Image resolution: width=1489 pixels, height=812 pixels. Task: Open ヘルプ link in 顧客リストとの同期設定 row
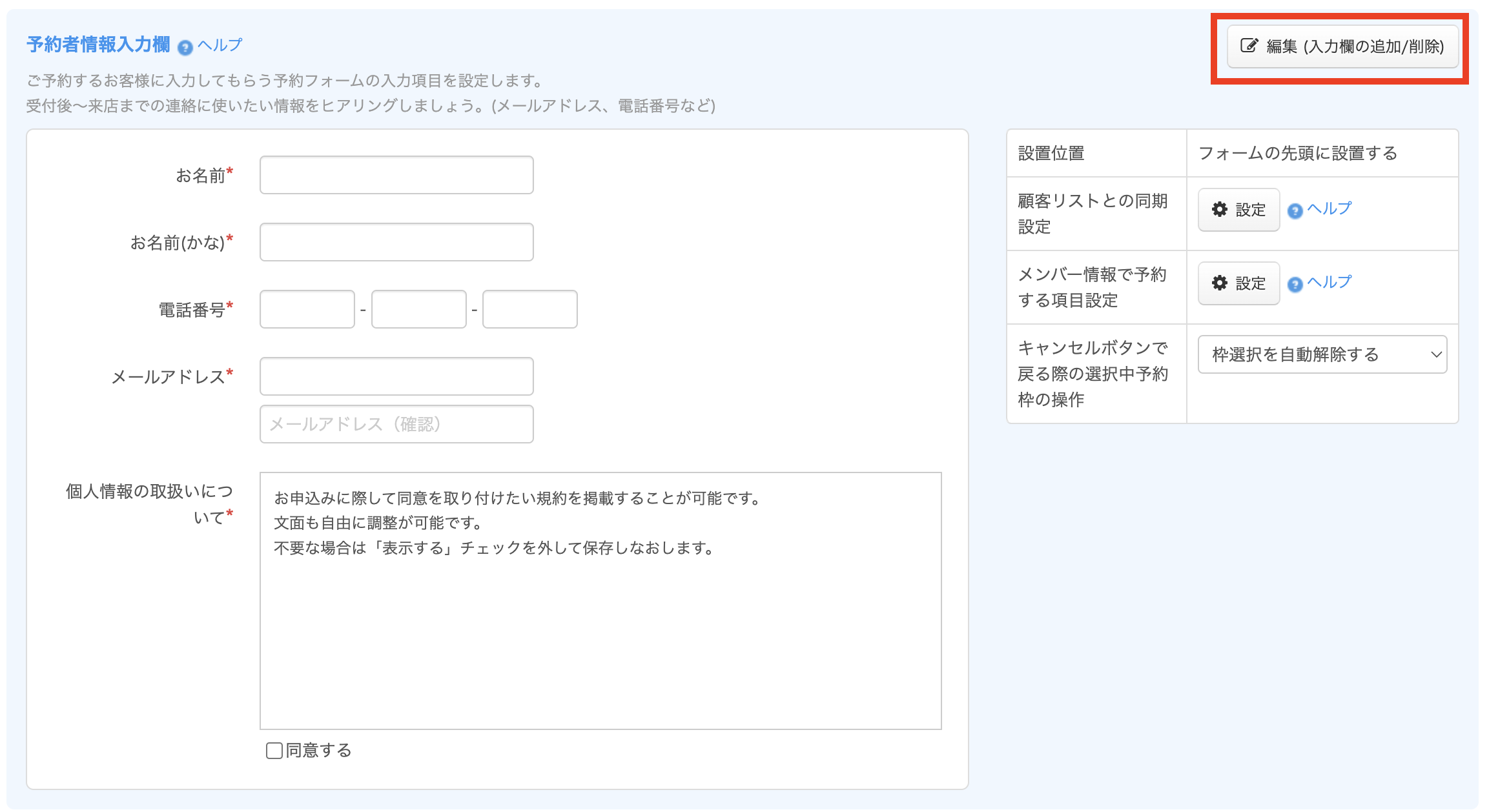point(1330,208)
